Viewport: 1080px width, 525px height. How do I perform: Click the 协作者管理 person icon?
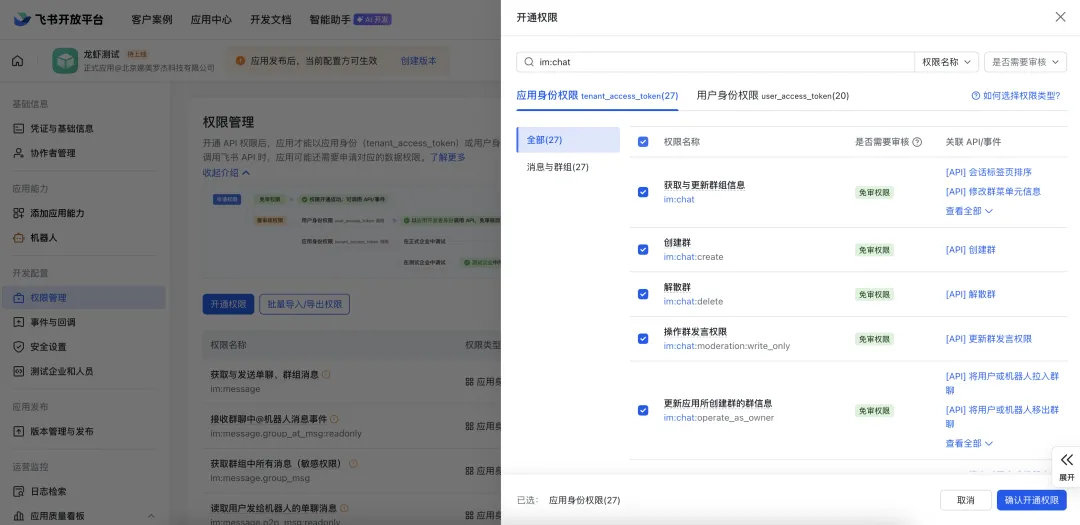pos(19,153)
